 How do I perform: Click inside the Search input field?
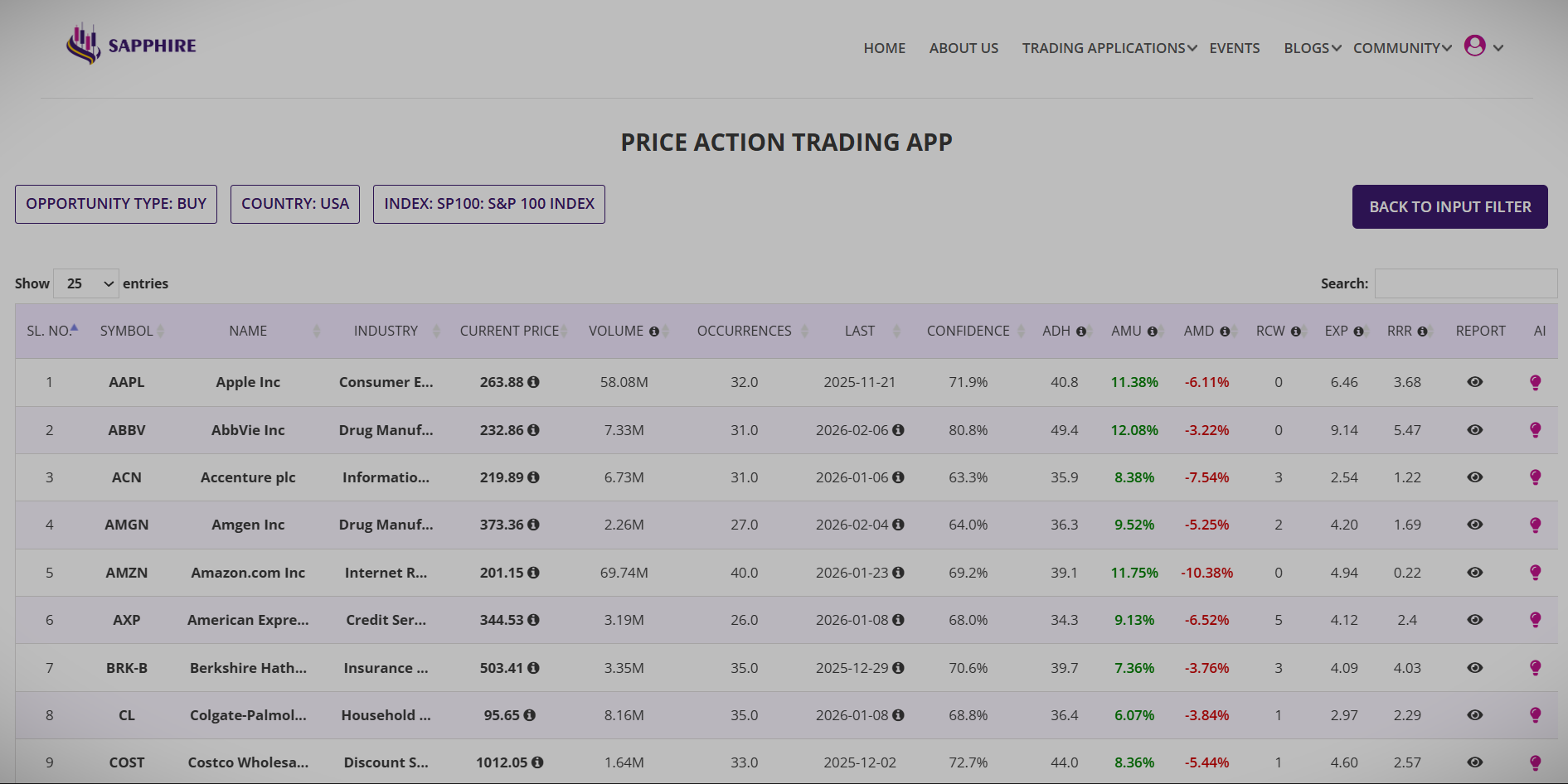coord(1466,283)
